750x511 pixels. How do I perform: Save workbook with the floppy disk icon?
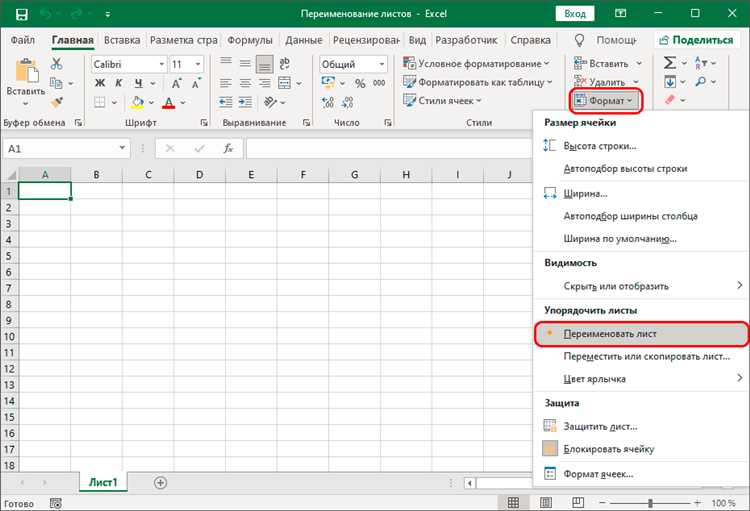(22, 14)
